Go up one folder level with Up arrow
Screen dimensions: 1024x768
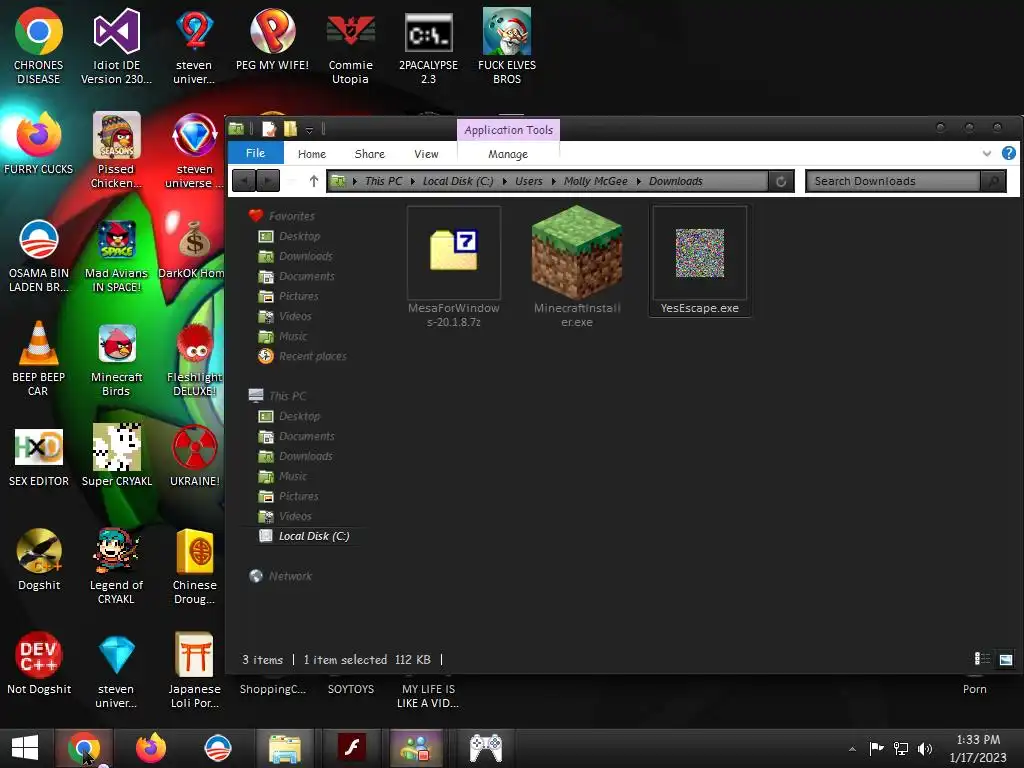pyautogui.click(x=313, y=181)
